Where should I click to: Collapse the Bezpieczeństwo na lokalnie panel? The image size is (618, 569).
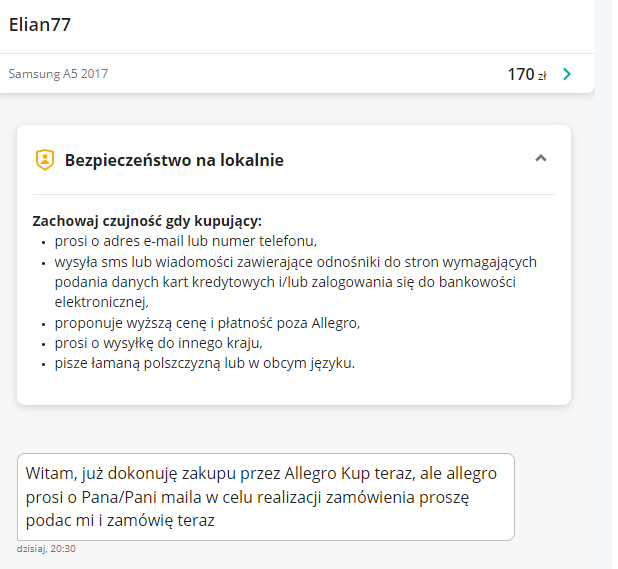point(541,158)
